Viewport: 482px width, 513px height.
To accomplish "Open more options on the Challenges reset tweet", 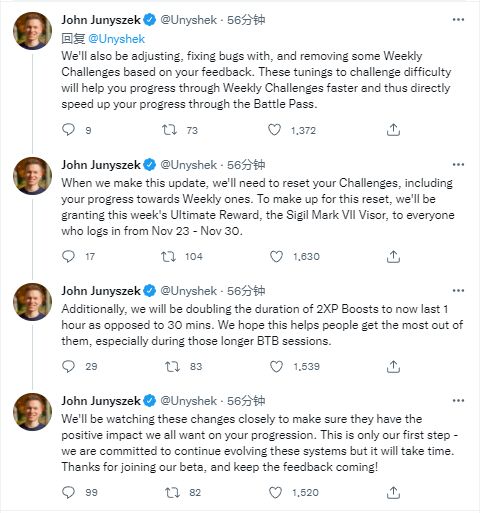I will click(x=458, y=164).
